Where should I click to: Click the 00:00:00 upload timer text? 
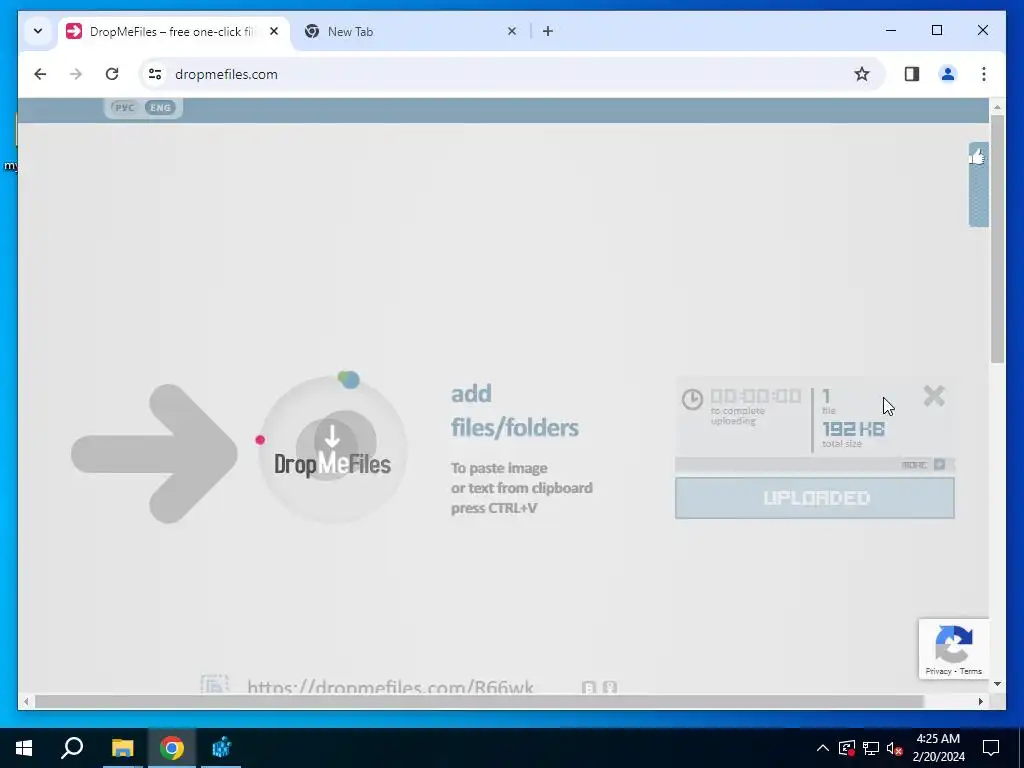pos(756,396)
